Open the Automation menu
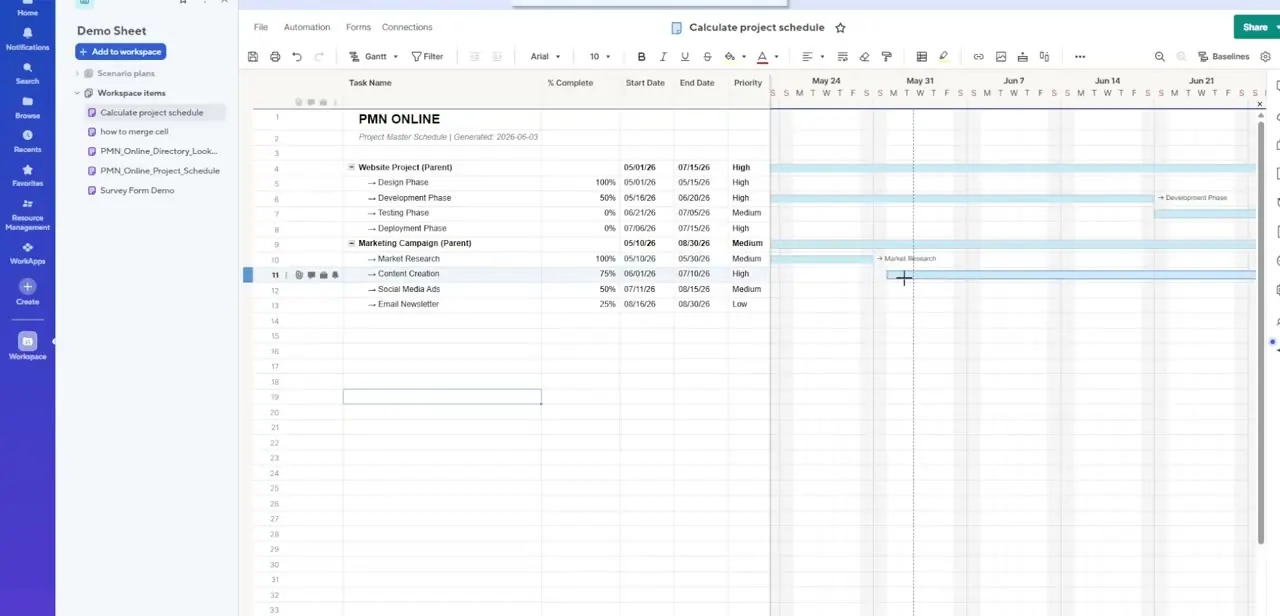Screen dimensions: 1280x616 [307, 27]
